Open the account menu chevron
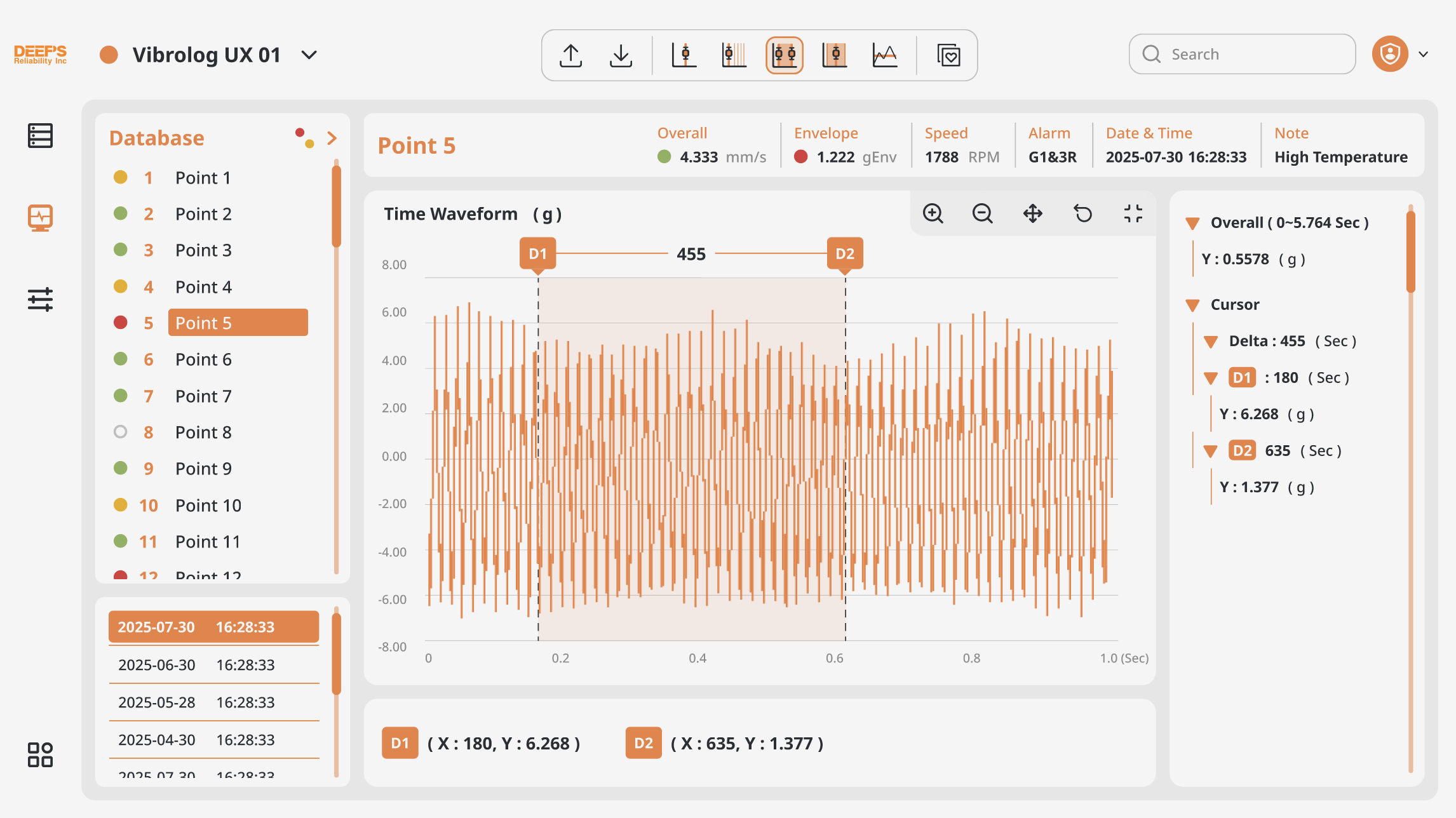The width and height of the screenshot is (1456, 818). (1424, 55)
